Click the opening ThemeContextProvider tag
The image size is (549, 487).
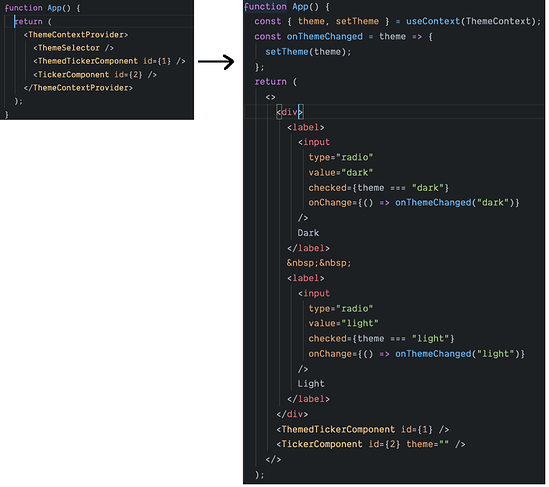[x=76, y=35]
